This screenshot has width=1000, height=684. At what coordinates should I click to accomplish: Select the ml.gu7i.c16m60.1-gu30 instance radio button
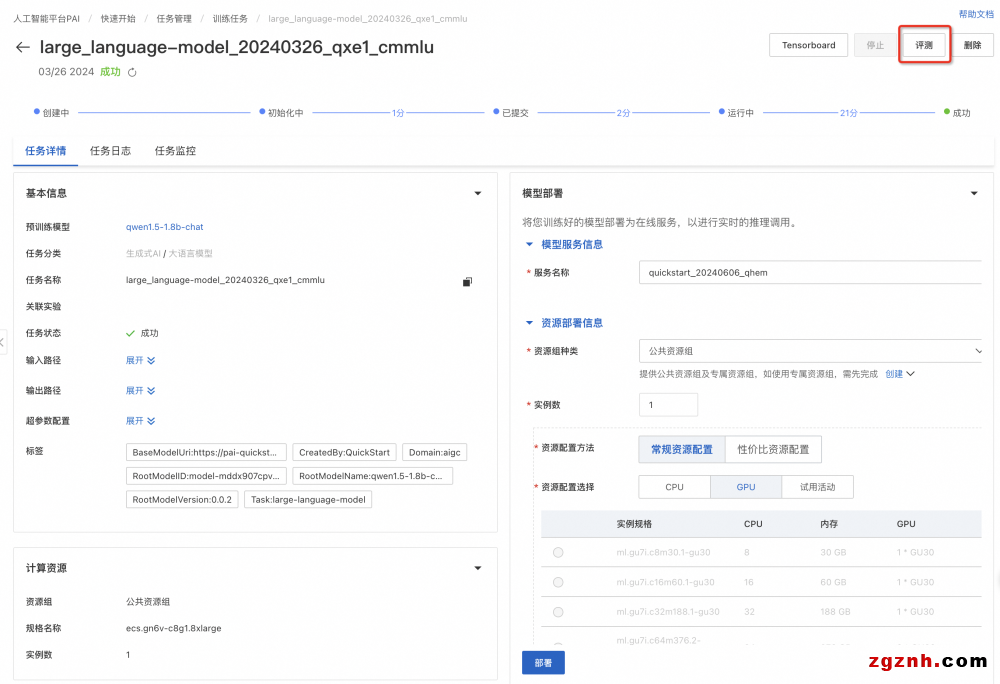[x=558, y=582]
